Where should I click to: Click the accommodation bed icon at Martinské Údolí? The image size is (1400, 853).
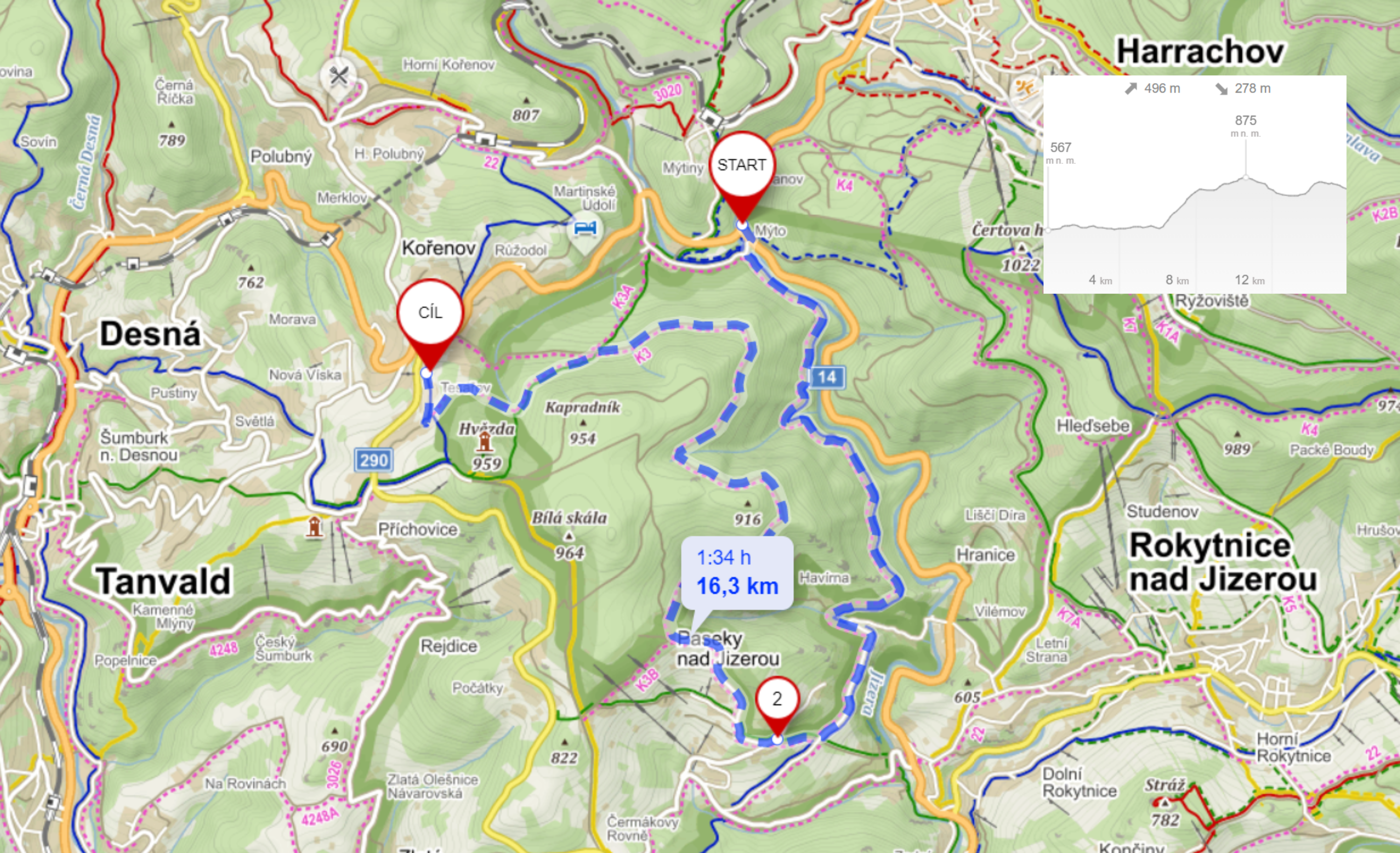(585, 230)
